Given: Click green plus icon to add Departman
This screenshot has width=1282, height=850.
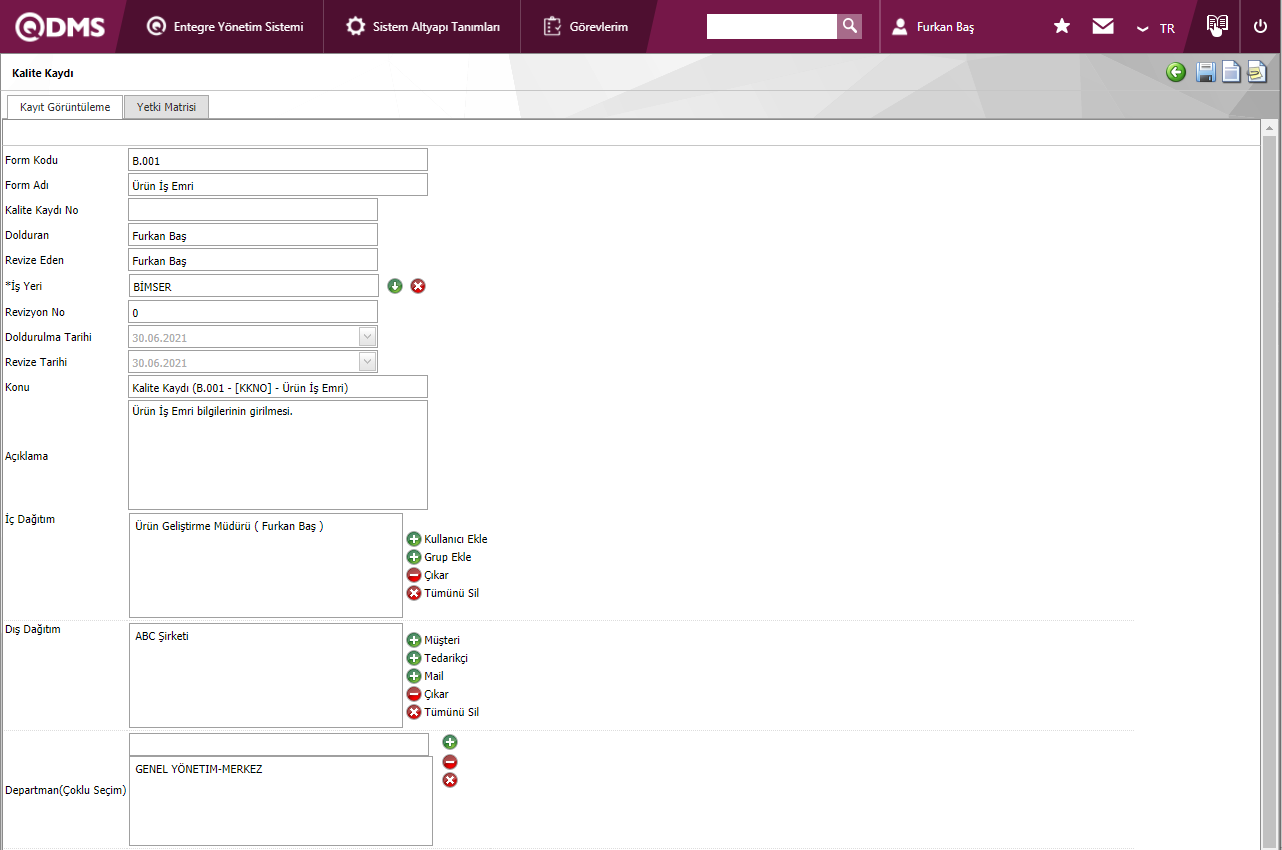Looking at the screenshot, I should coord(450,742).
